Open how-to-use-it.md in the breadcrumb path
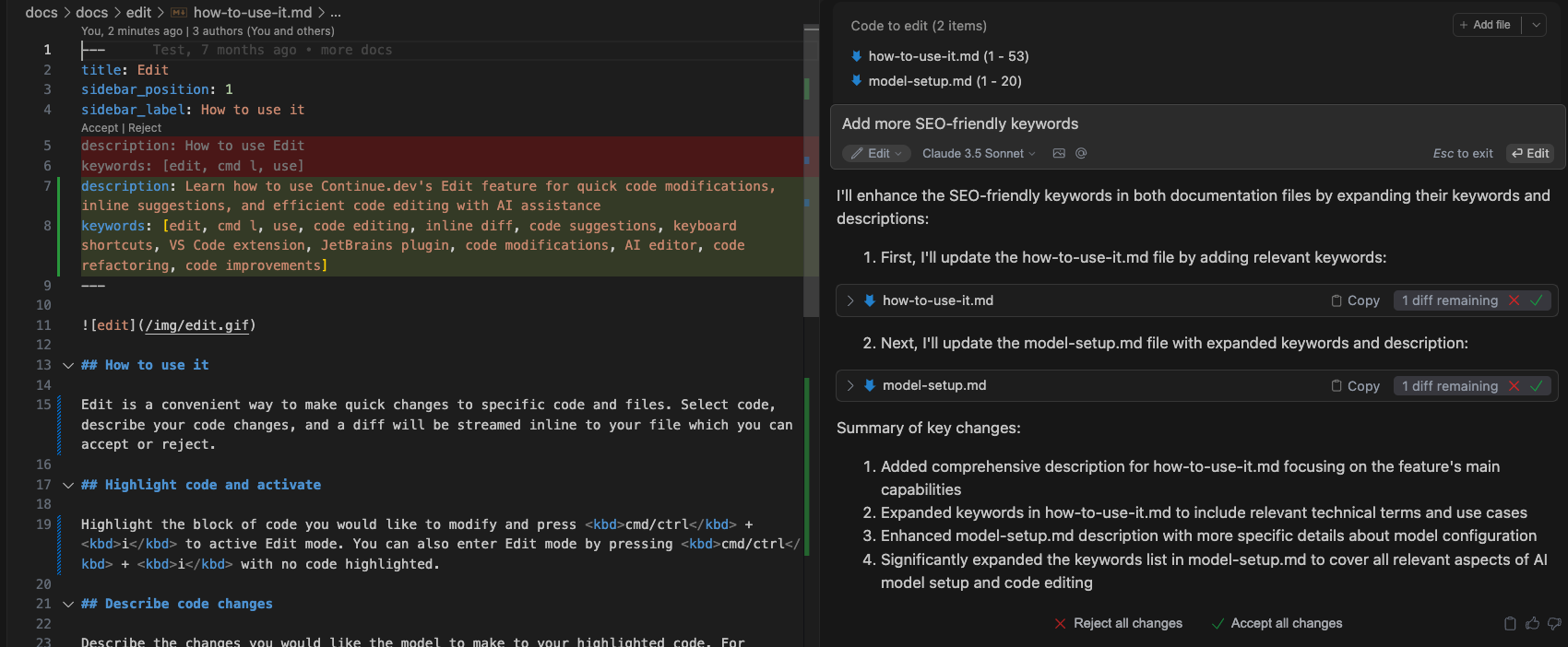This screenshot has width=1568, height=647. pos(252,12)
